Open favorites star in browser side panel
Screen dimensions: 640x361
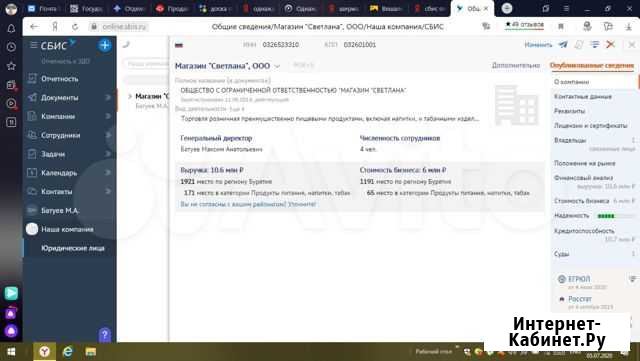pos(11,66)
